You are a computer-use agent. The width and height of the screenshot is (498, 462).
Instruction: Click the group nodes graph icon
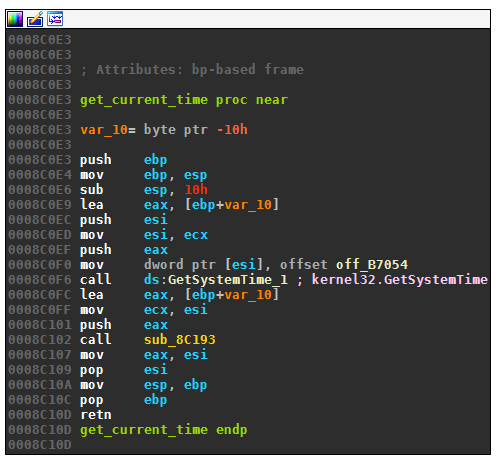tap(55, 19)
